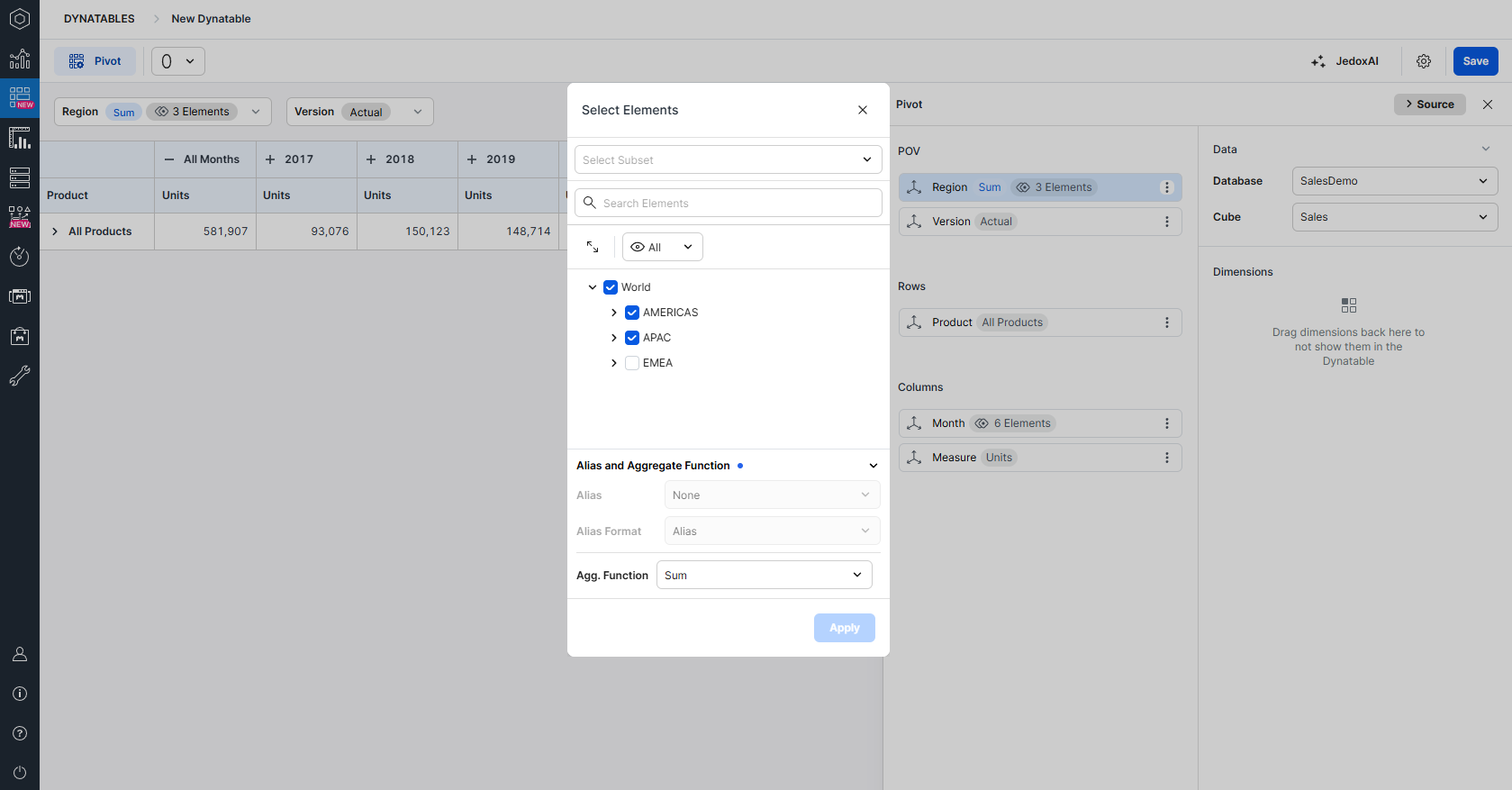Open the Agg. Function Sum dropdown
Image resolution: width=1512 pixels, height=790 pixels.
coord(765,575)
